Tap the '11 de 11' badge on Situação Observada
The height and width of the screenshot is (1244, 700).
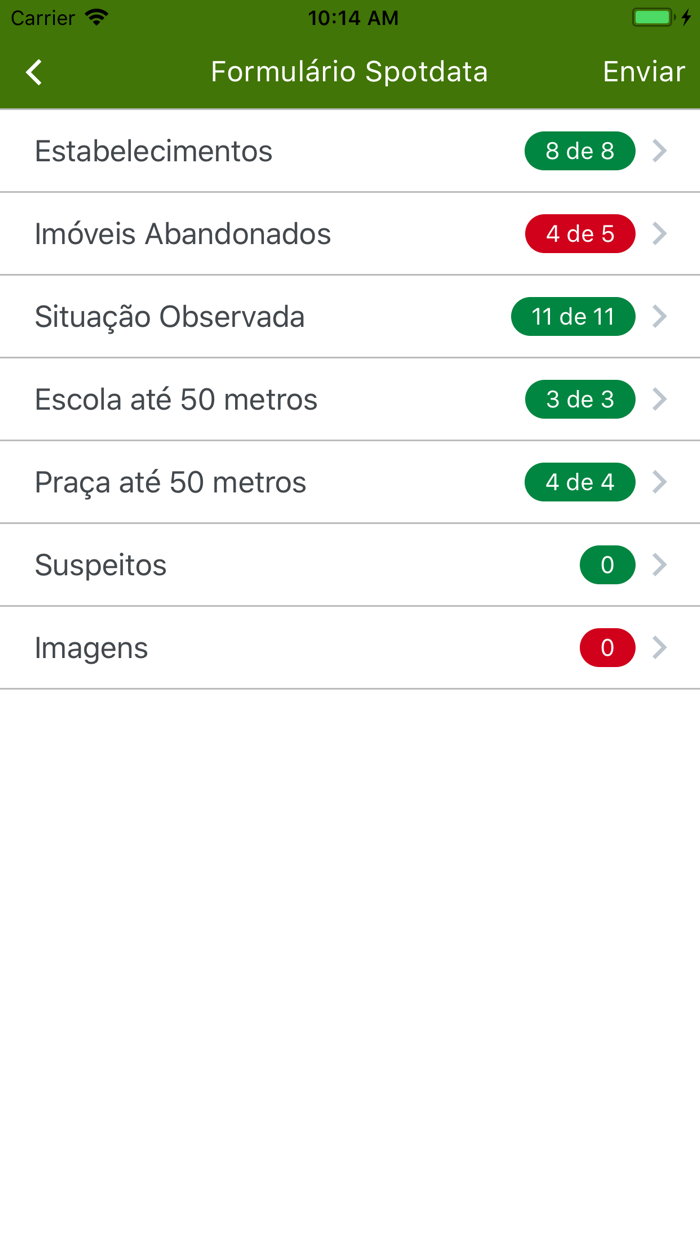click(x=573, y=316)
